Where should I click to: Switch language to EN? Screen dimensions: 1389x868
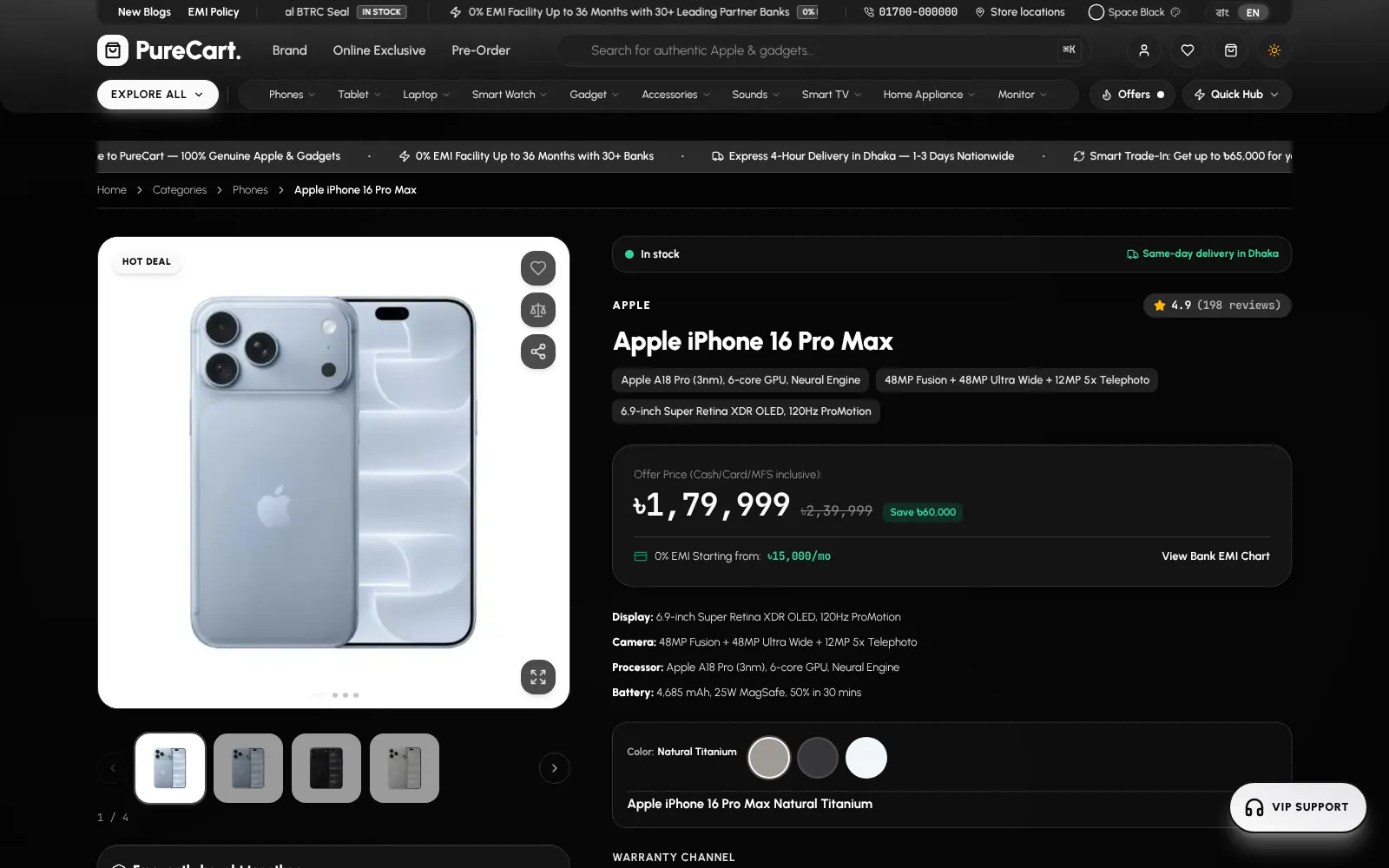(1253, 12)
